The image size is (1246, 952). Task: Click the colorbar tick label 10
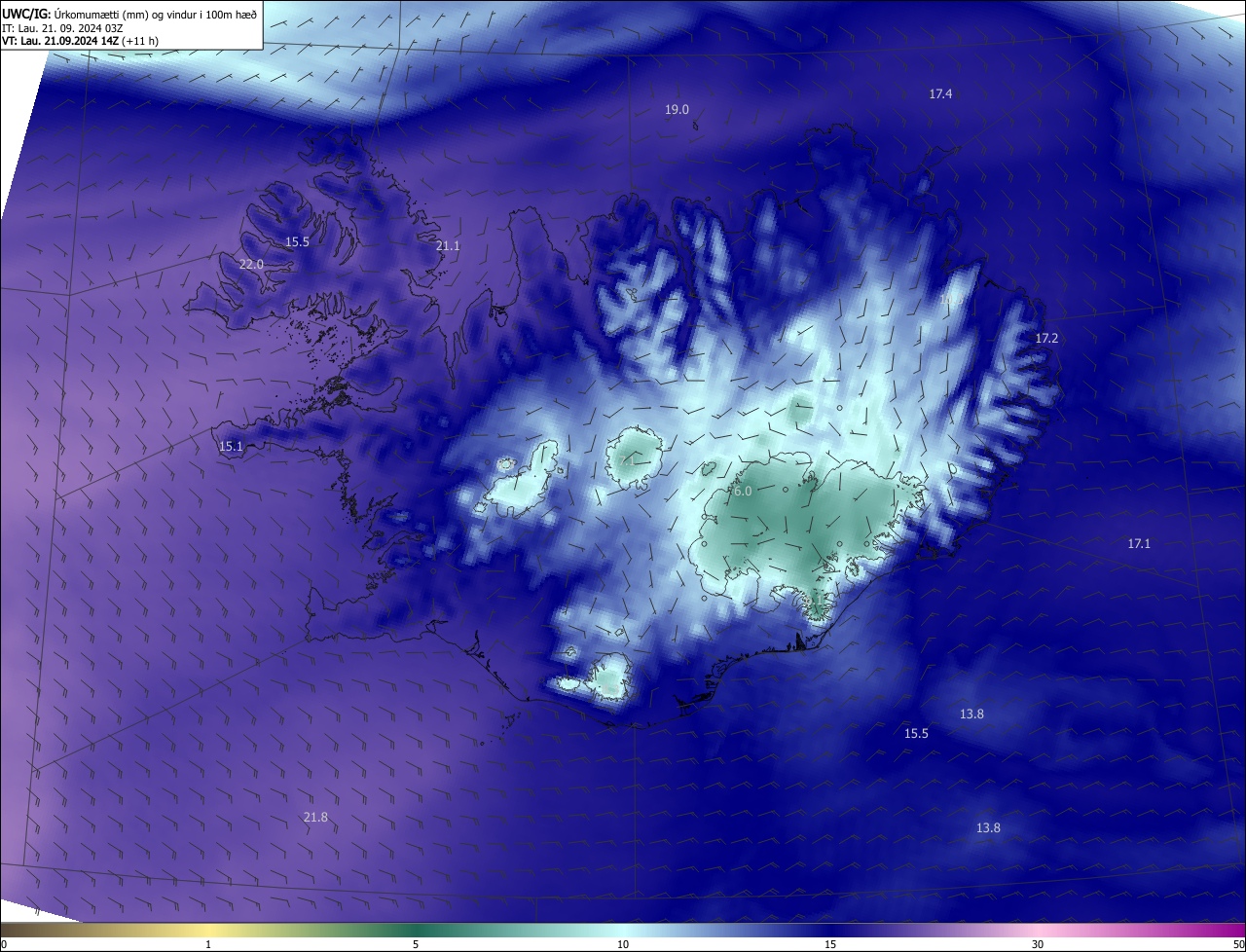(x=623, y=944)
